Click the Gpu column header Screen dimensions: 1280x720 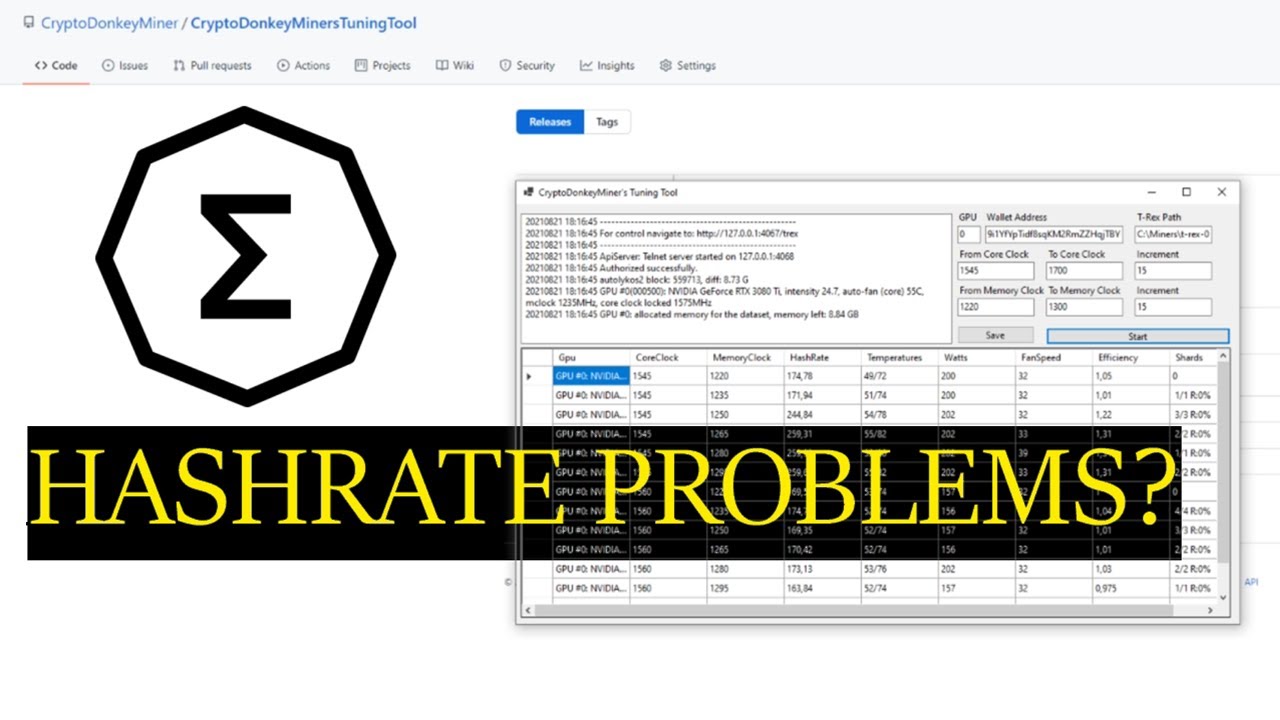pos(591,357)
